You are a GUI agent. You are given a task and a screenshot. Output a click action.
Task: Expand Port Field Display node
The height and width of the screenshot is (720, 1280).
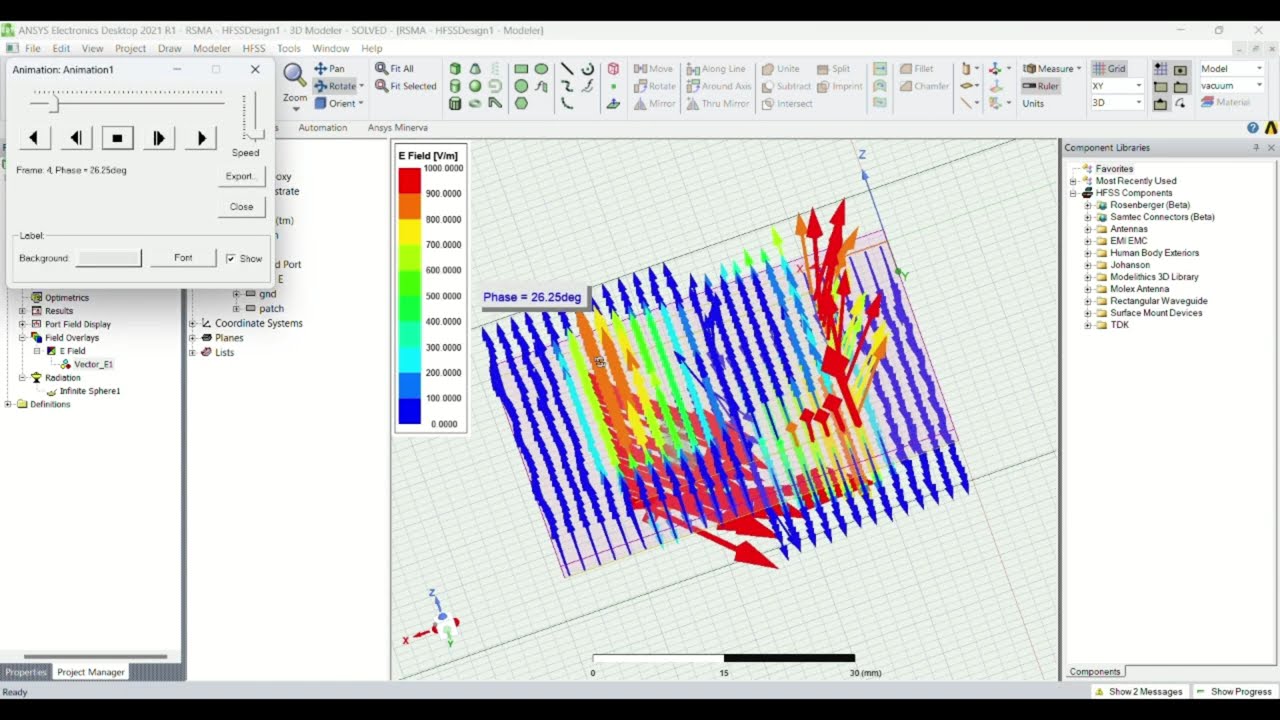tap(22, 324)
